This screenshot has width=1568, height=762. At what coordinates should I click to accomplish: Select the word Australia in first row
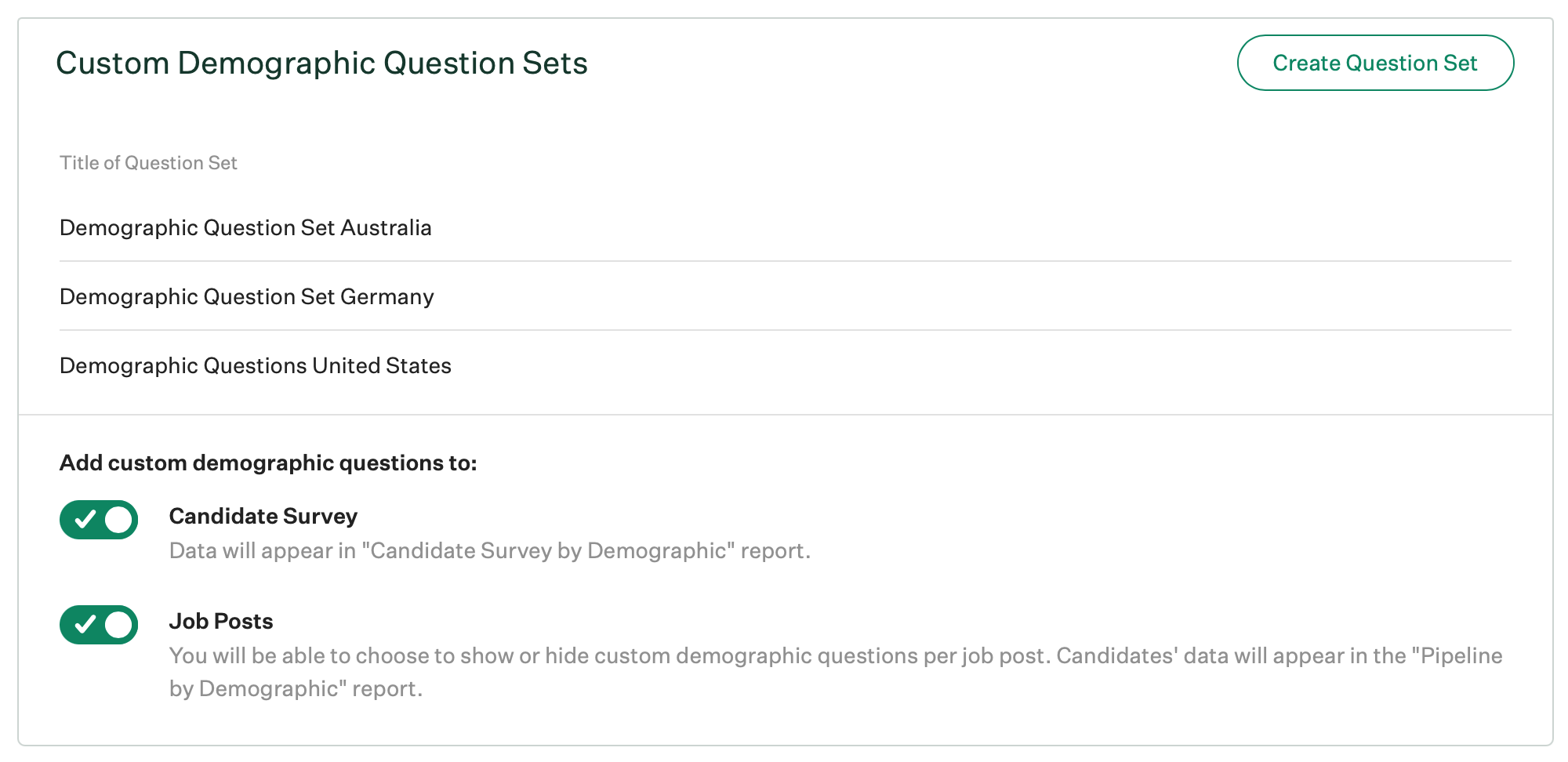coord(386,227)
